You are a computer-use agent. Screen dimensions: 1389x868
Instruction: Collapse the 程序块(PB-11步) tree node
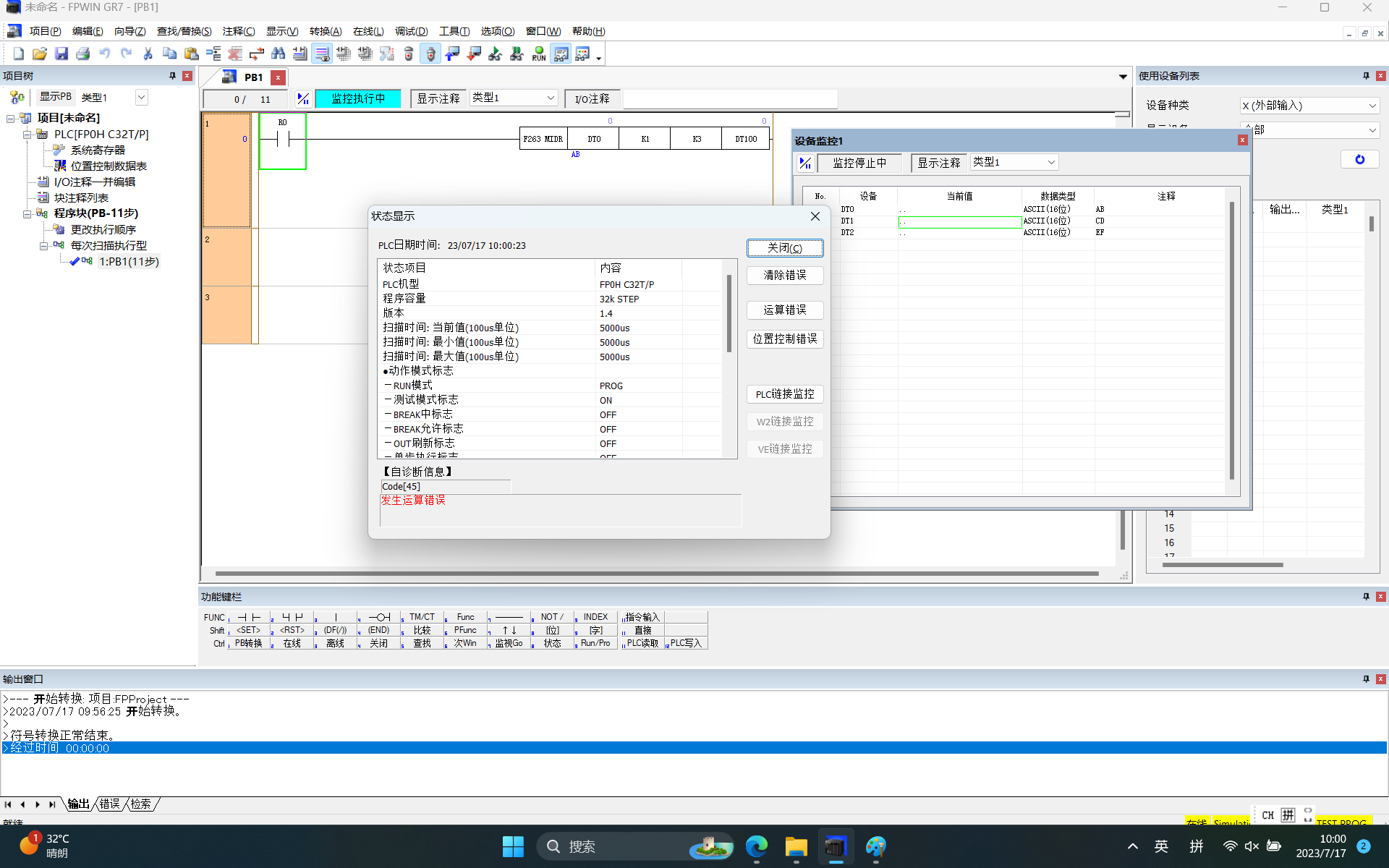(27, 214)
